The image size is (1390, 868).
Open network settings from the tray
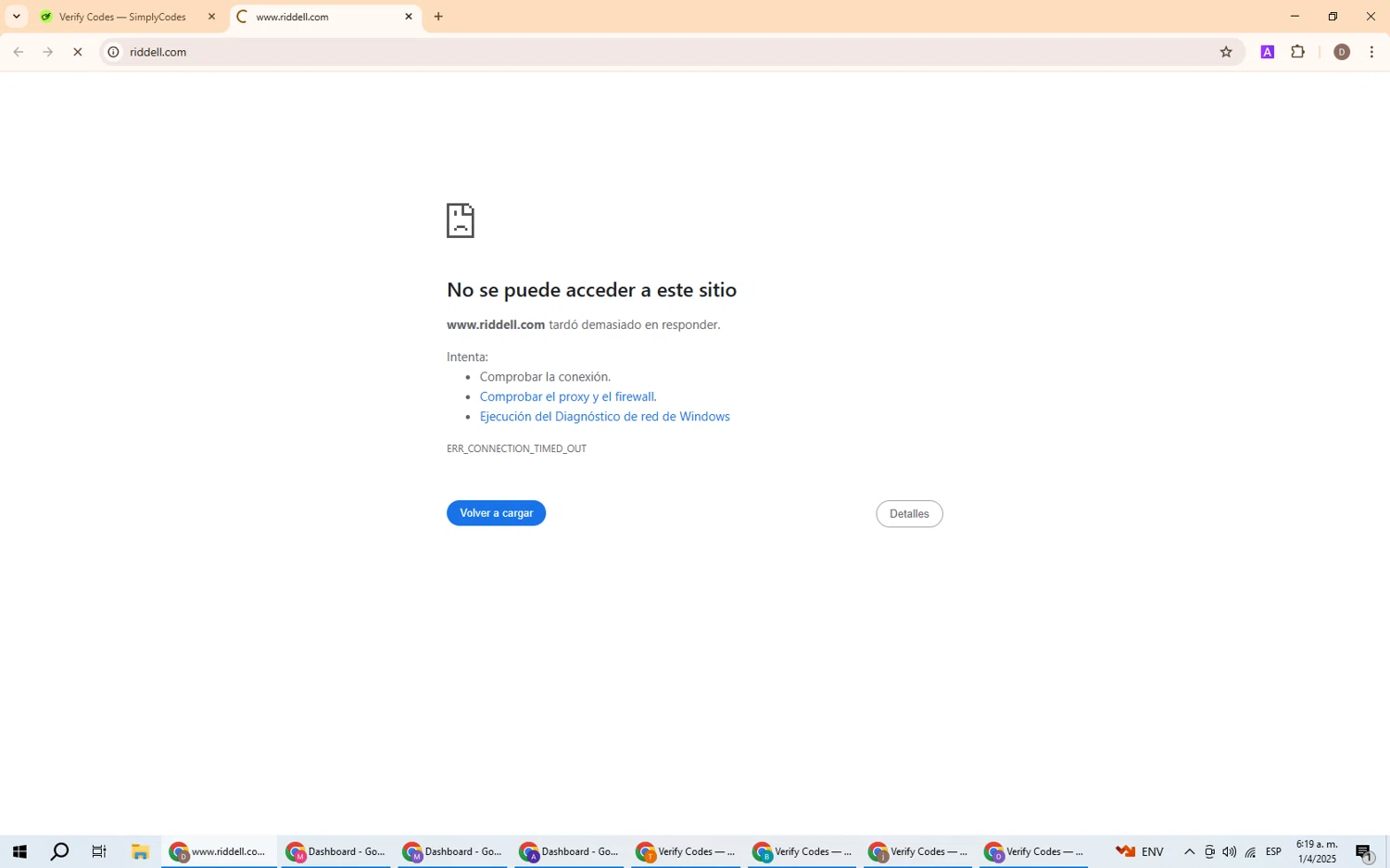click(1250, 852)
